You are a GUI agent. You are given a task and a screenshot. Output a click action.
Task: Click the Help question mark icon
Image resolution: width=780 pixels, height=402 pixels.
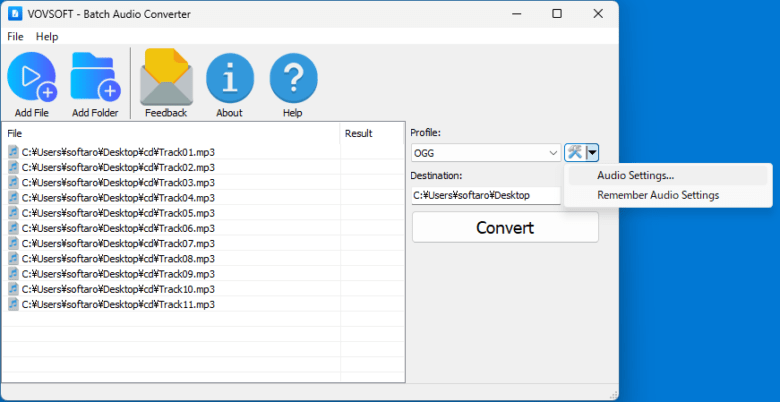click(293, 78)
